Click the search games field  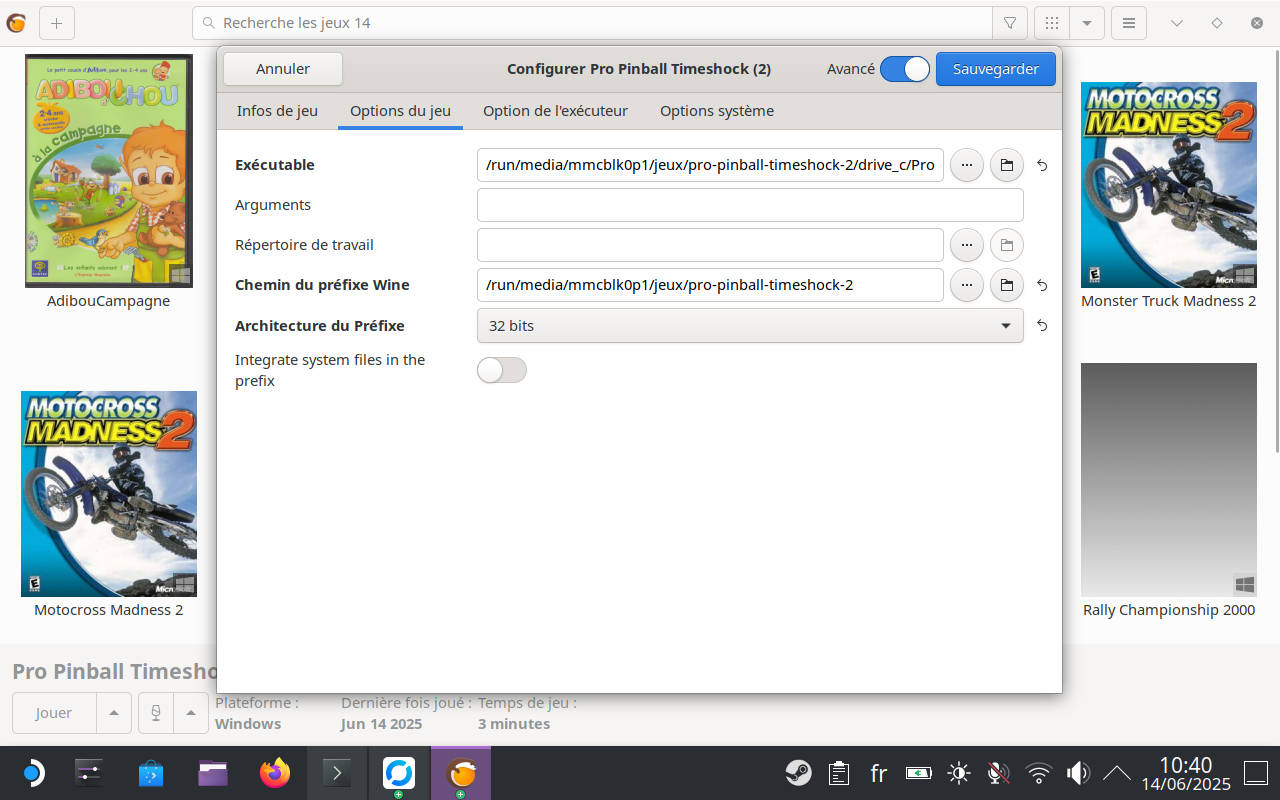click(x=592, y=22)
